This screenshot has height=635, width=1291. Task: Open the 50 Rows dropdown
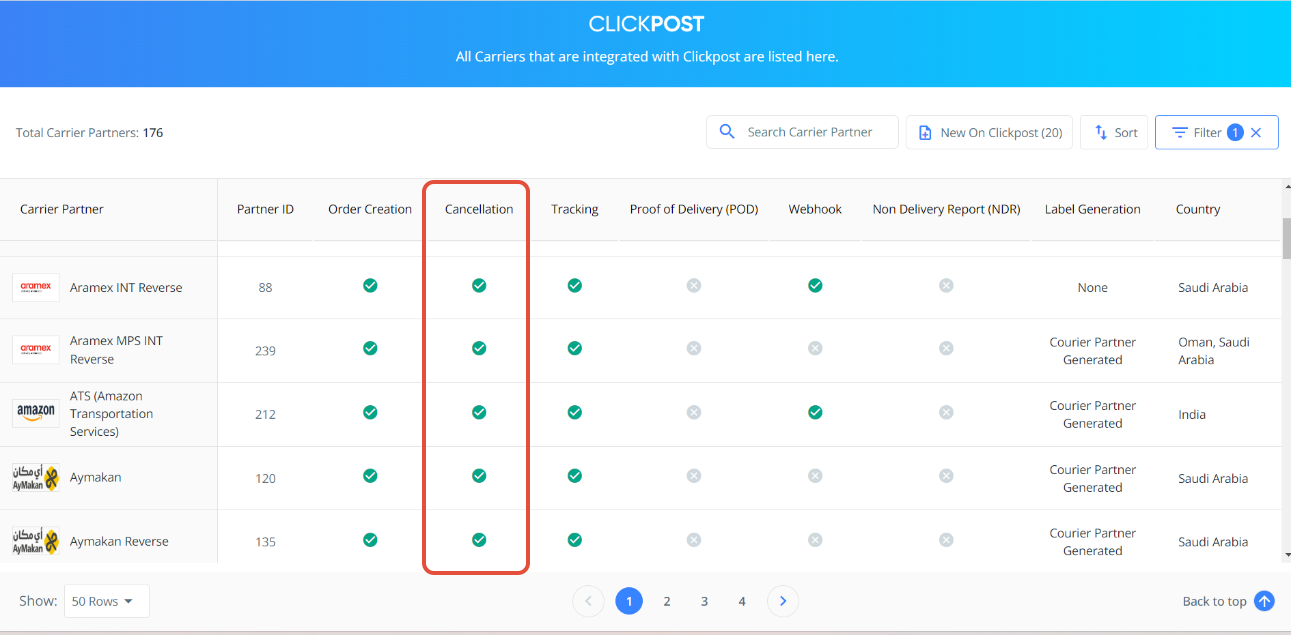(107, 601)
